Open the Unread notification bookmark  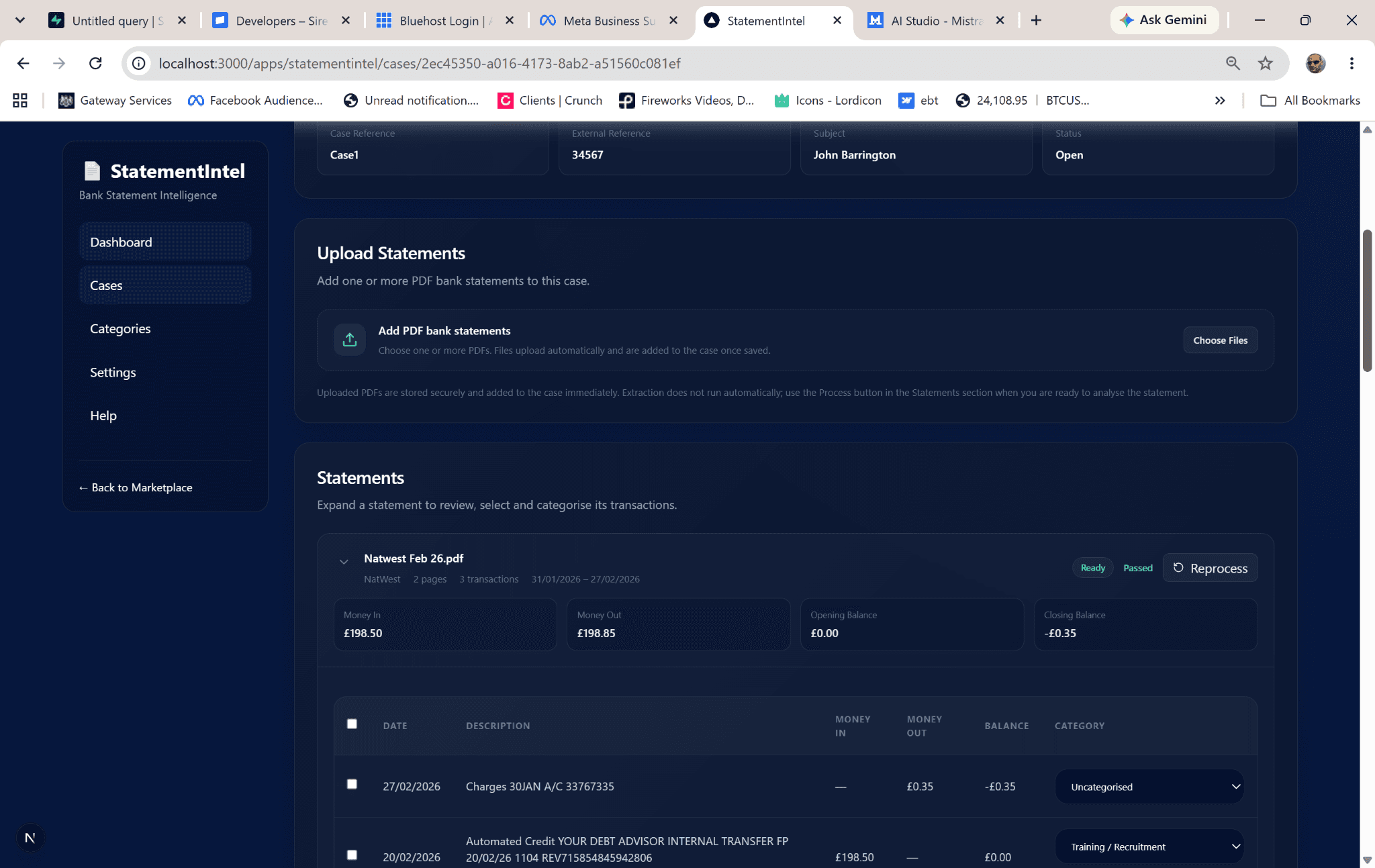pos(411,100)
